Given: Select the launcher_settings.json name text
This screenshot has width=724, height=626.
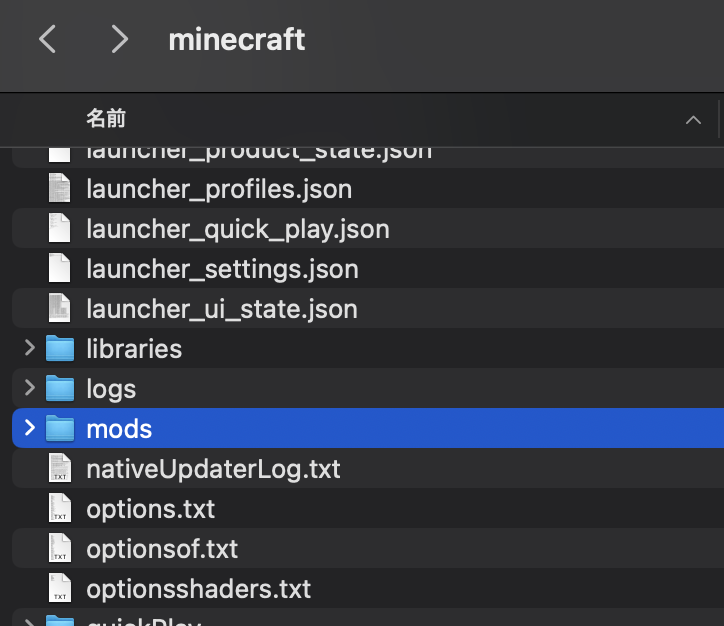Looking at the screenshot, I should point(222,269).
